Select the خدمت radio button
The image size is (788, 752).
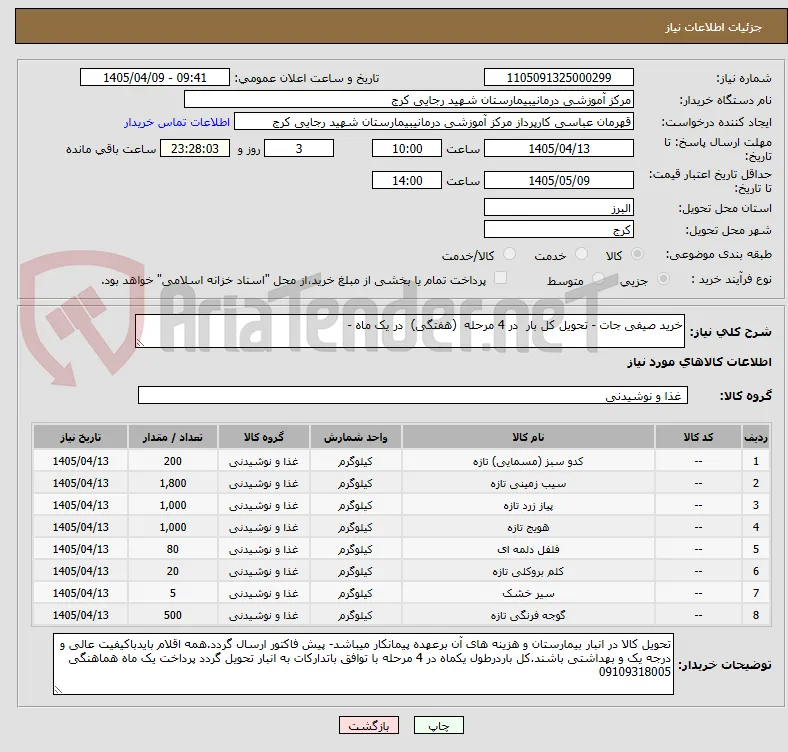pyautogui.click(x=581, y=254)
